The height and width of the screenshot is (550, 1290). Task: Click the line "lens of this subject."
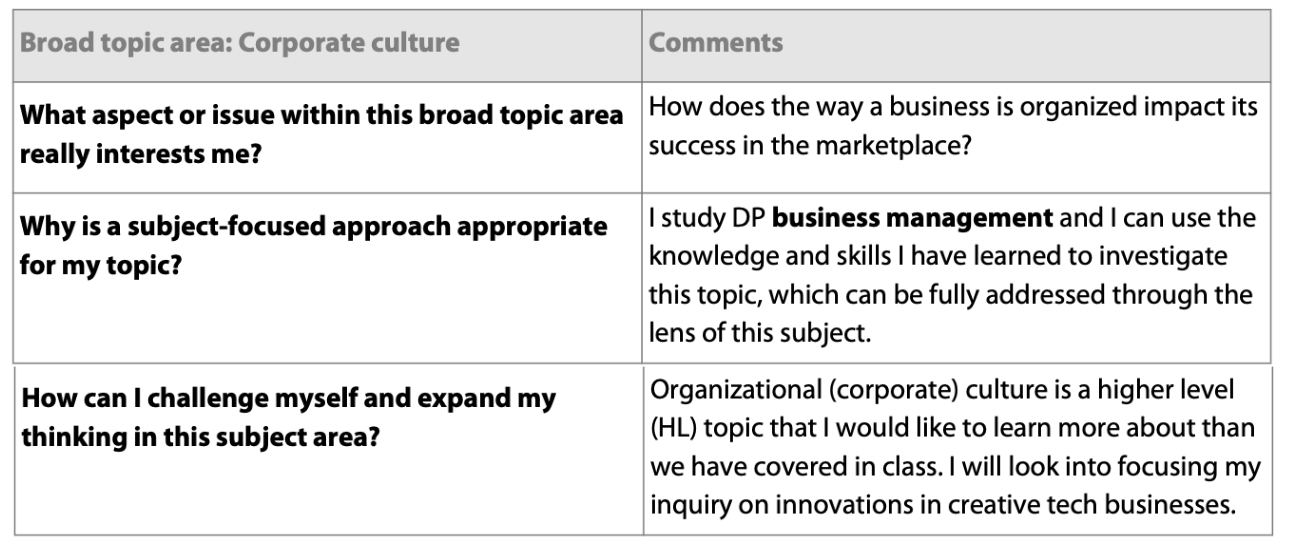coord(760,333)
